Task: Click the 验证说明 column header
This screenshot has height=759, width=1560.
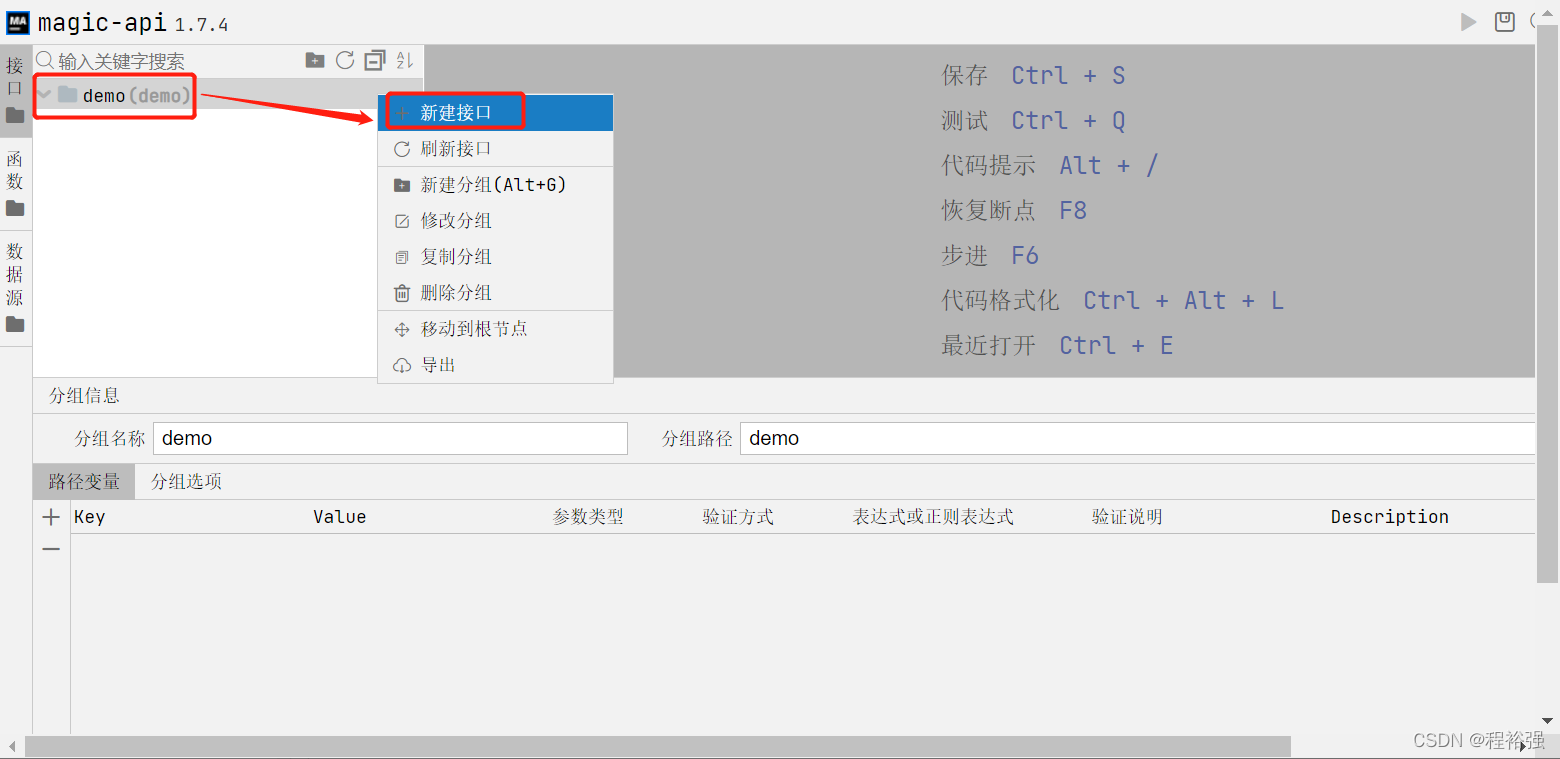Action: pos(1127,517)
